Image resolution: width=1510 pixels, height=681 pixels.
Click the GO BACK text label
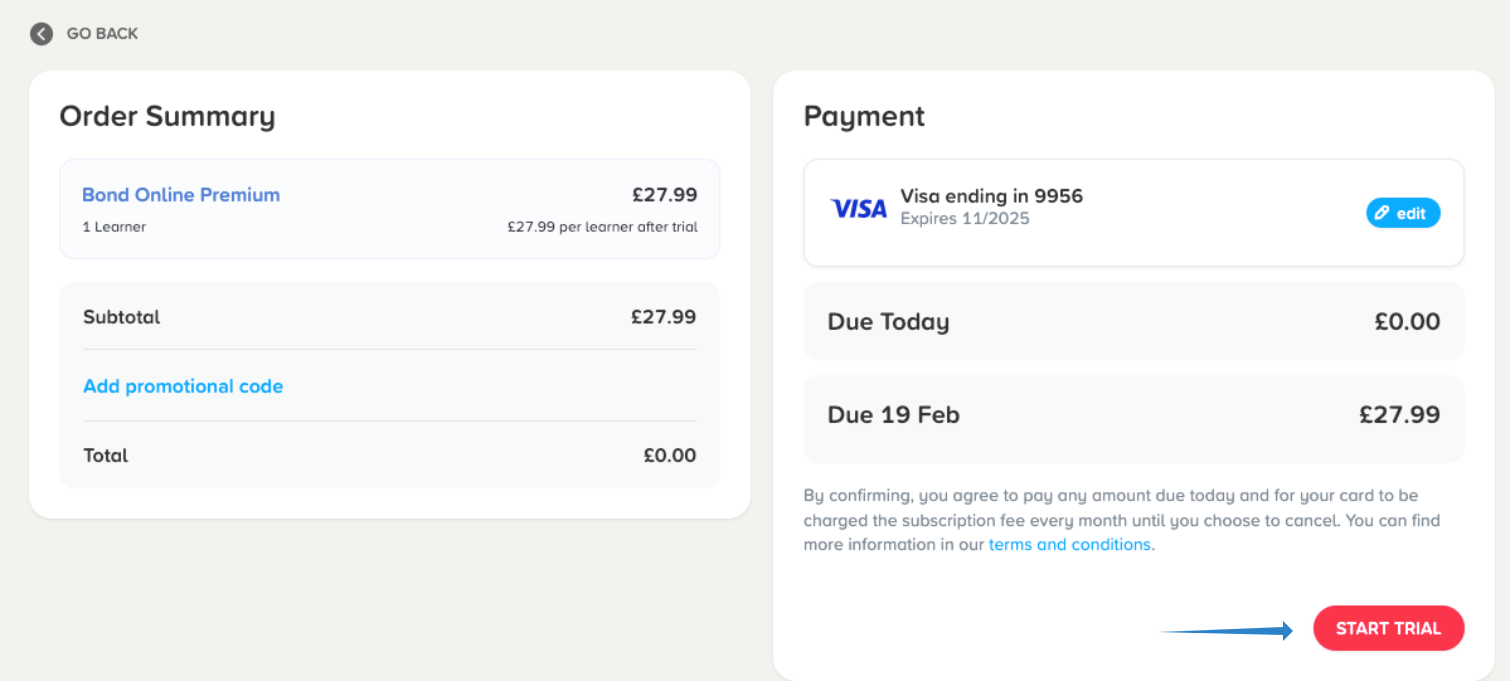[102, 34]
